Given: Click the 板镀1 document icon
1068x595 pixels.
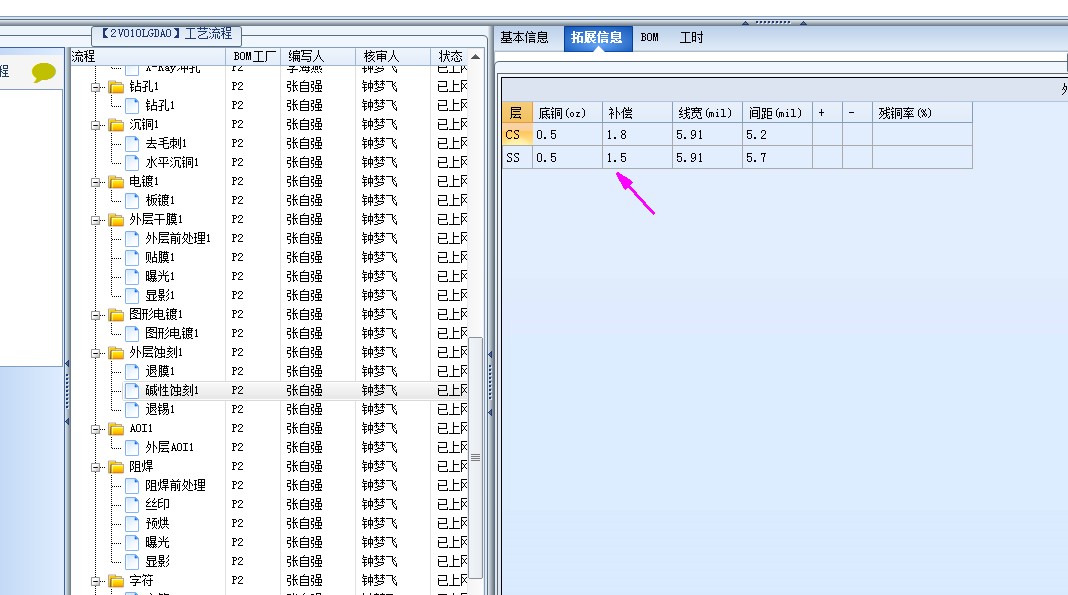Looking at the screenshot, I should 132,201.
